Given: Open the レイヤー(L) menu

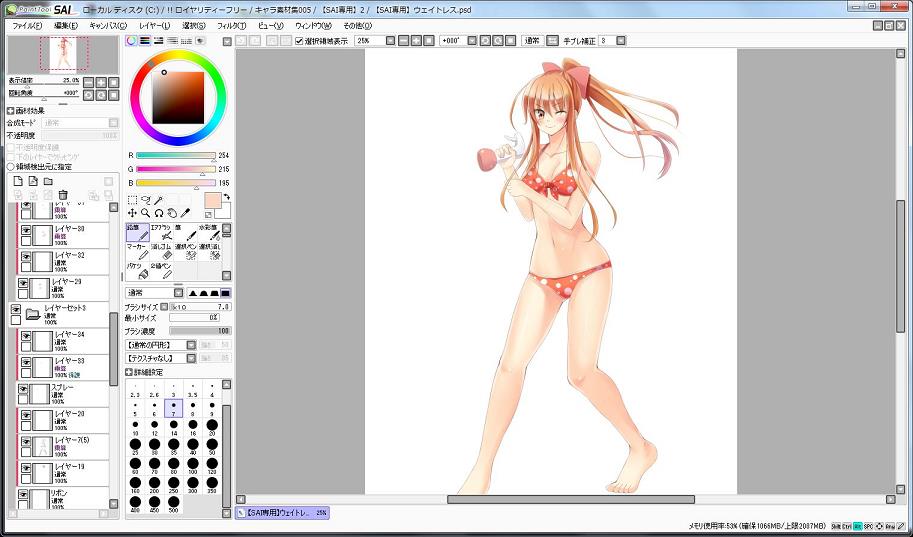Looking at the screenshot, I should (154, 25).
